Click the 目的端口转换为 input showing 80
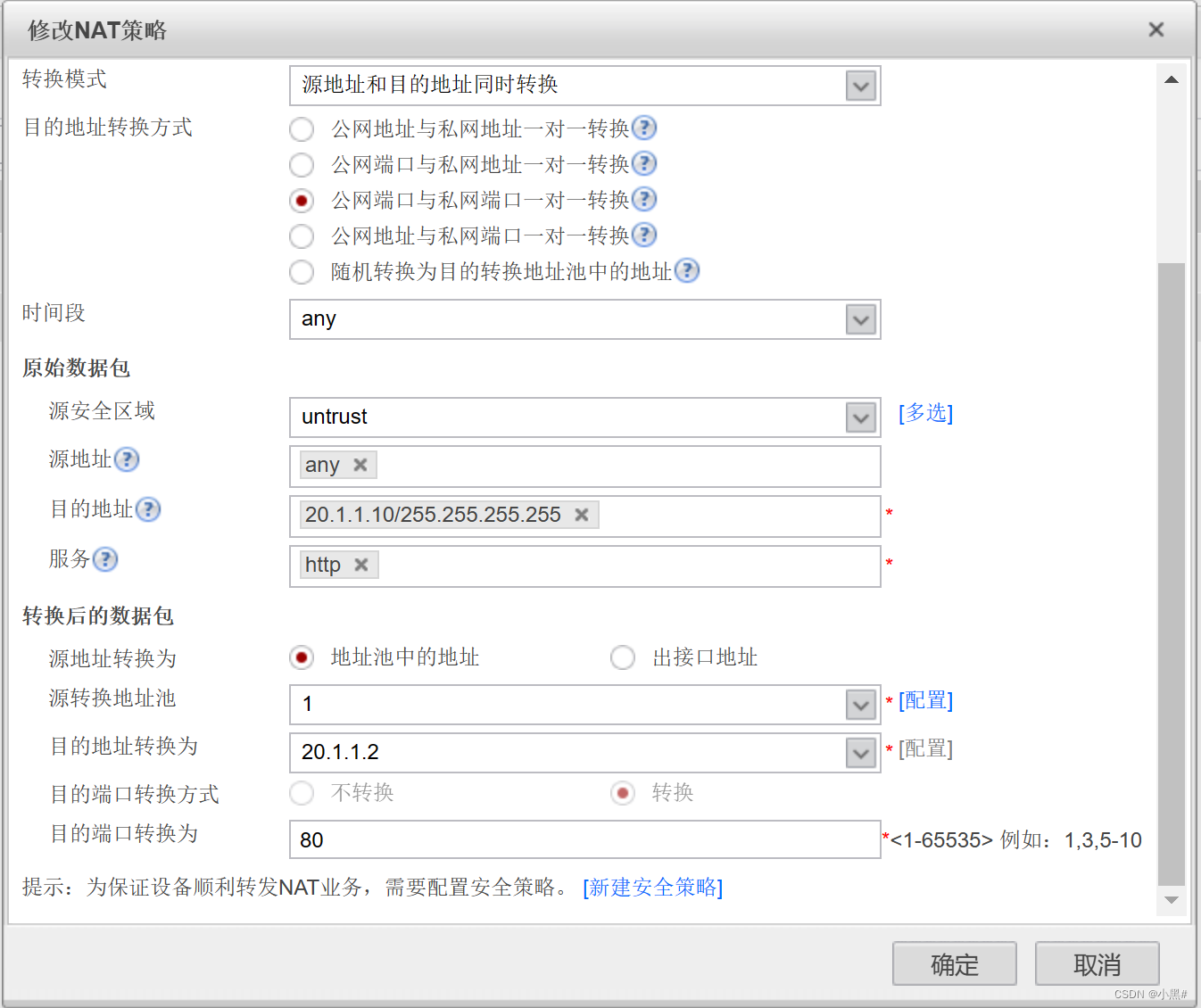 pyautogui.click(x=584, y=839)
